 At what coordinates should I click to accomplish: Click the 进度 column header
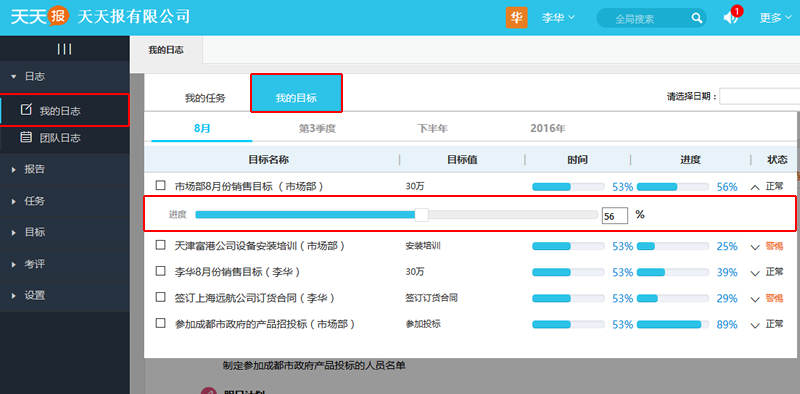[x=690, y=160]
